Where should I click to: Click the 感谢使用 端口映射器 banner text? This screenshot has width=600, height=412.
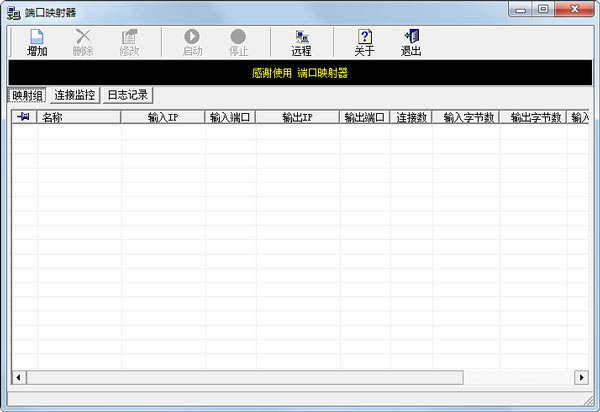pos(300,73)
